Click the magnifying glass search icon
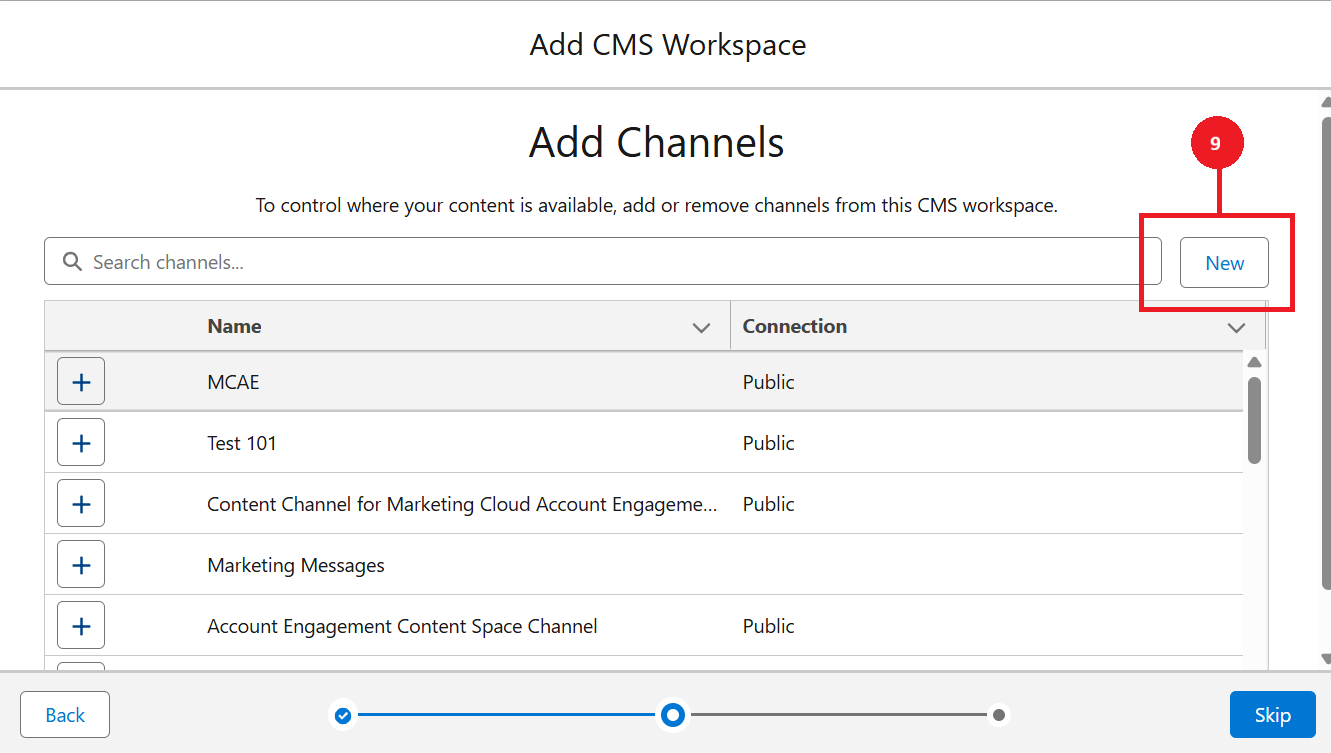This screenshot has width=1331, height=753. (x=72, y=262)
